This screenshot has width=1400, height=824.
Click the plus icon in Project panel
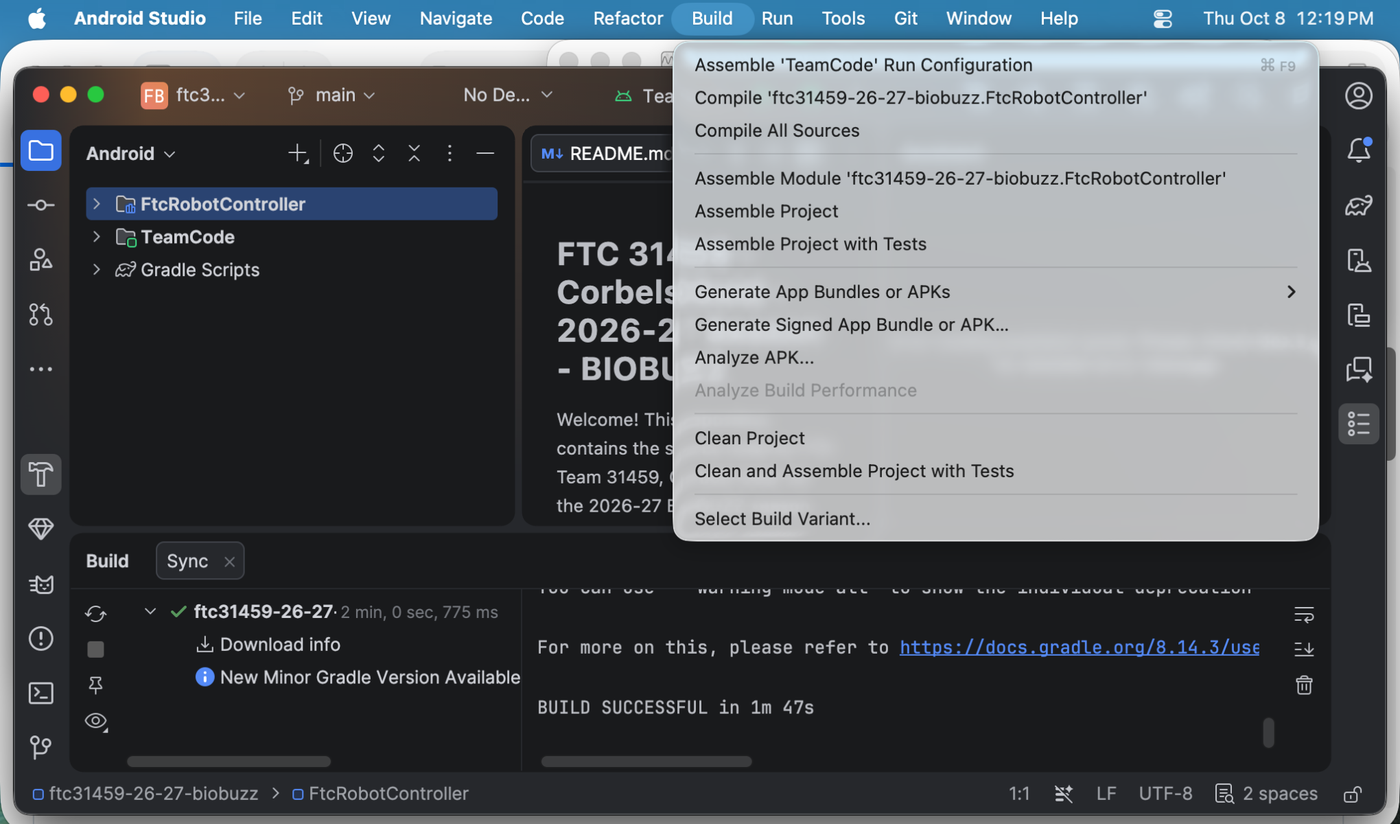(x=298, y=153)
